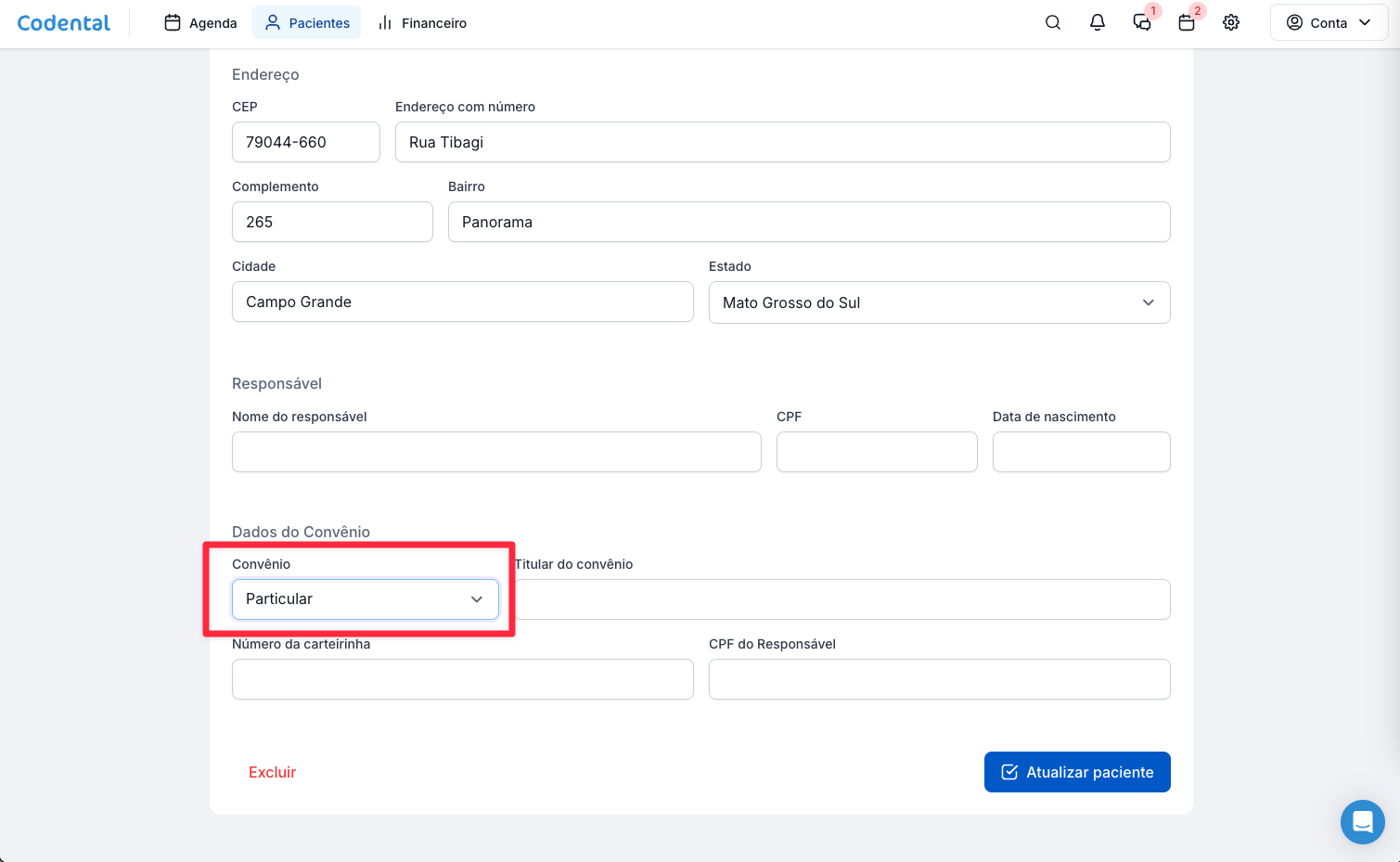Image resolution: width=1400 pixels, height=862 pixels.
Task: Open the search magnifier icon
Action: pos(1053,23)
